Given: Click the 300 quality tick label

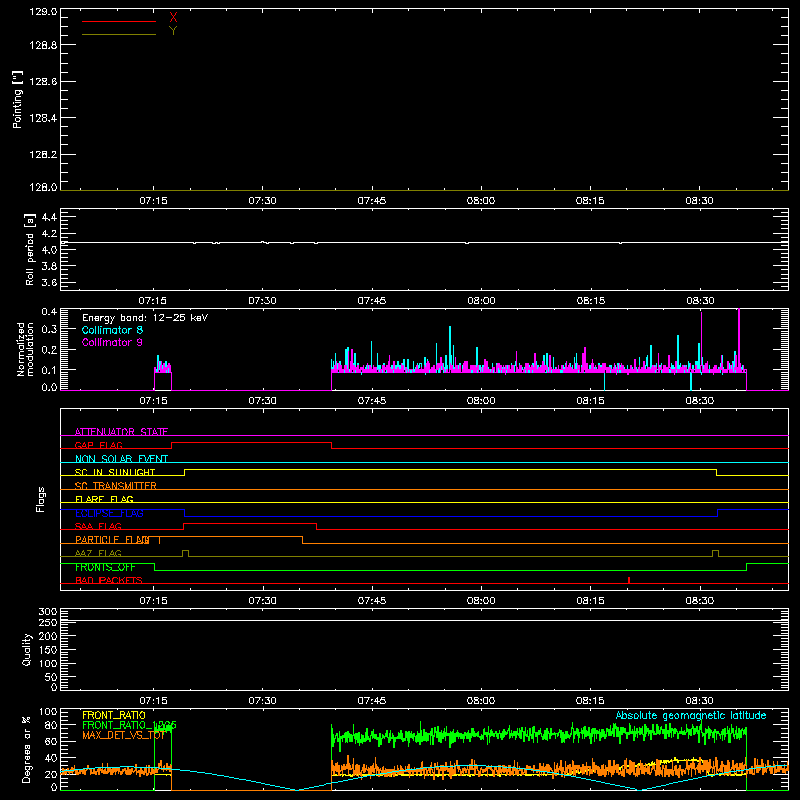Looking at the screenshot, I should 48,612.
